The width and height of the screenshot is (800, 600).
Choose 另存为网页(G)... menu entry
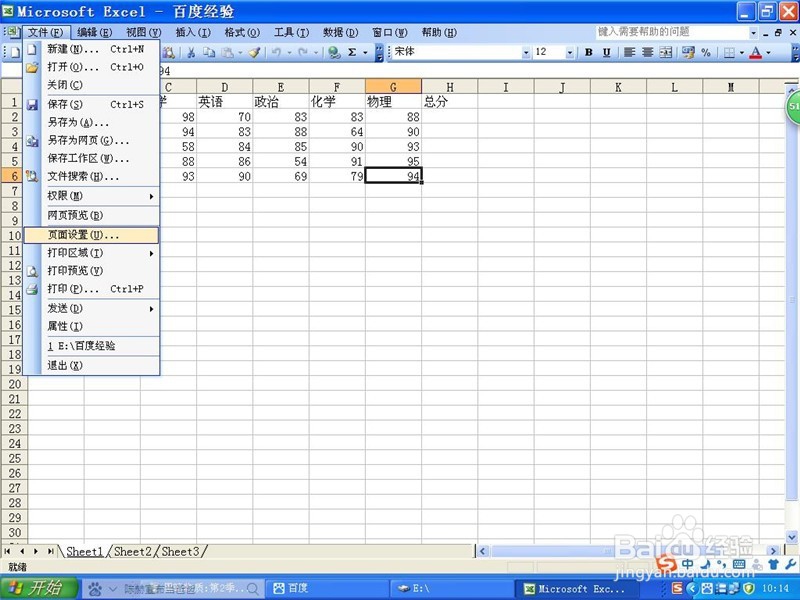click(x=92, y=141)
